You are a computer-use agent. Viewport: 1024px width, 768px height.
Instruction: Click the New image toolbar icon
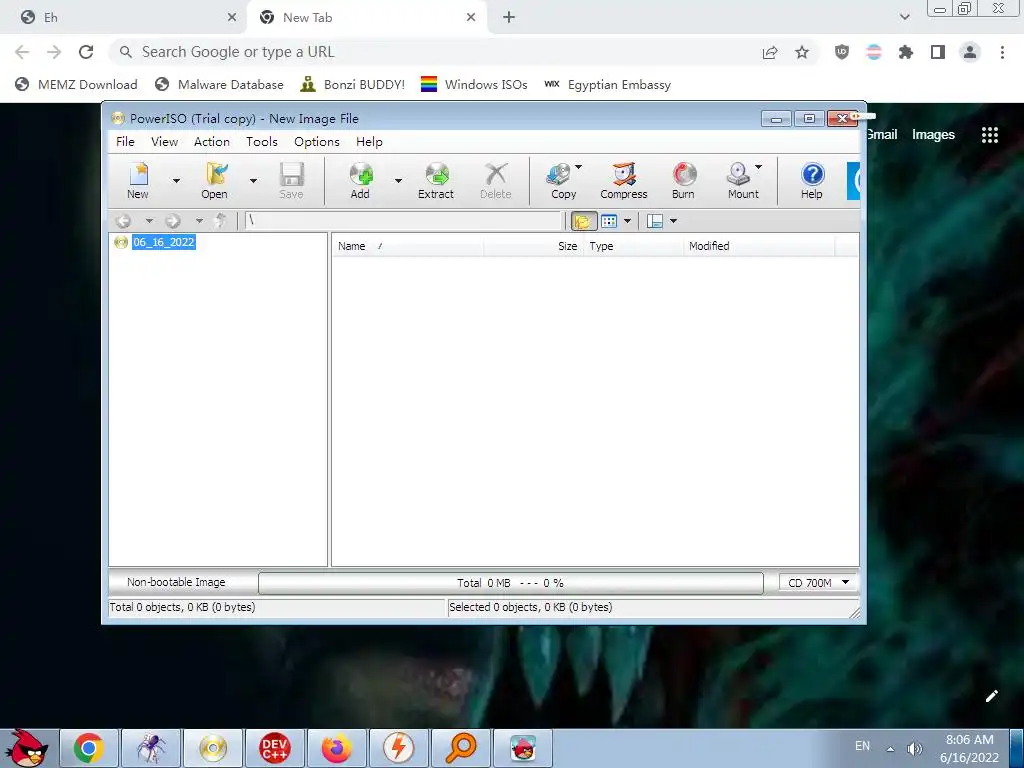click(x=138, y=180)
